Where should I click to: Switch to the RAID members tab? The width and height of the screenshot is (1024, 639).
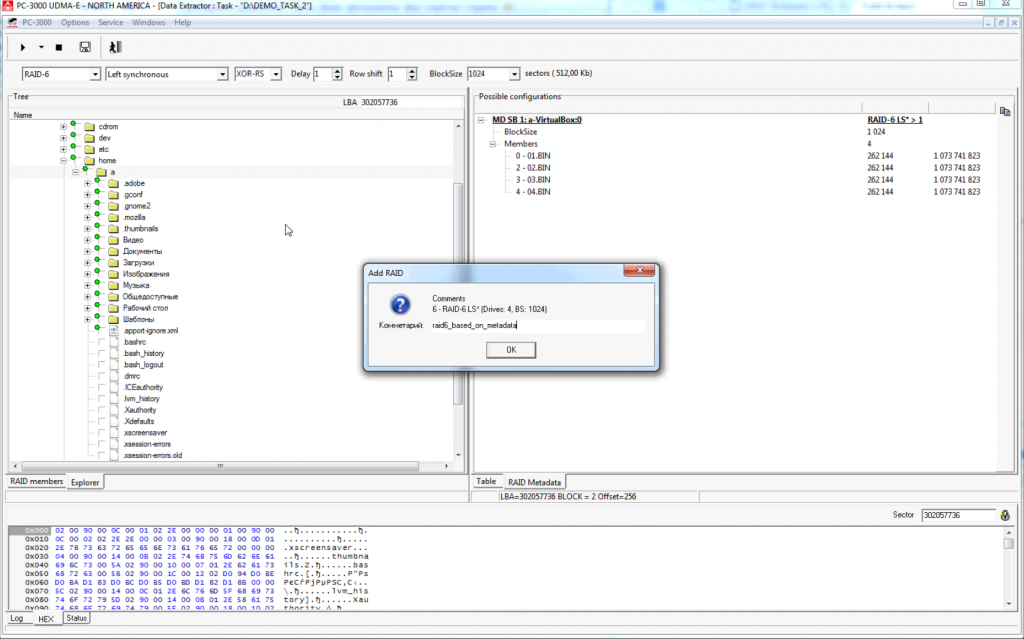(x=36, y=482)
